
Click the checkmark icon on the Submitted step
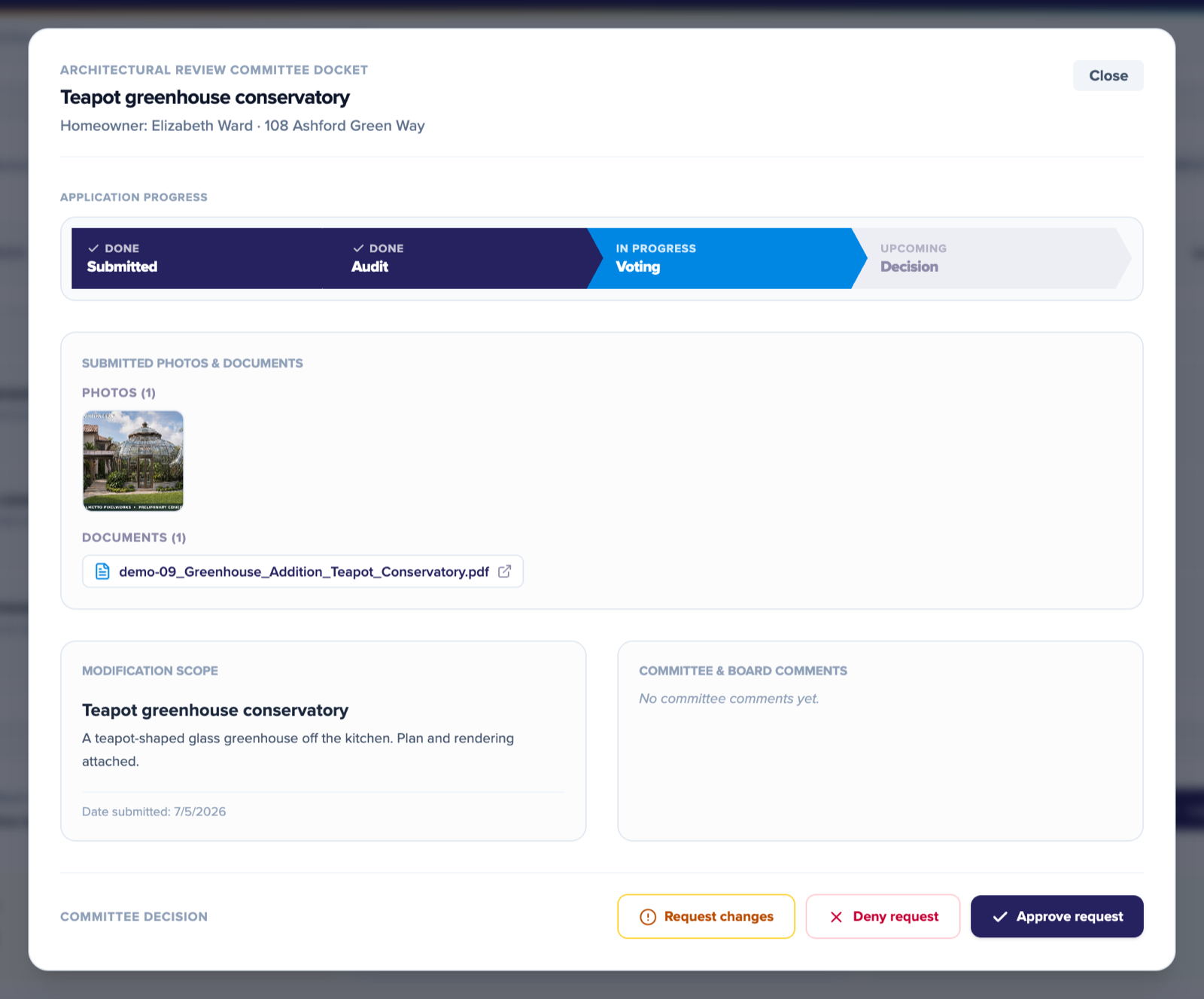point(93,248)
